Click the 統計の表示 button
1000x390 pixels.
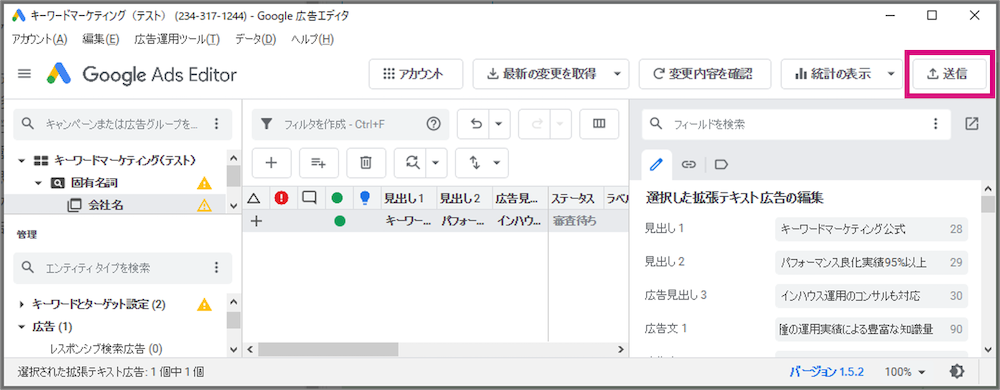(832, 74)
